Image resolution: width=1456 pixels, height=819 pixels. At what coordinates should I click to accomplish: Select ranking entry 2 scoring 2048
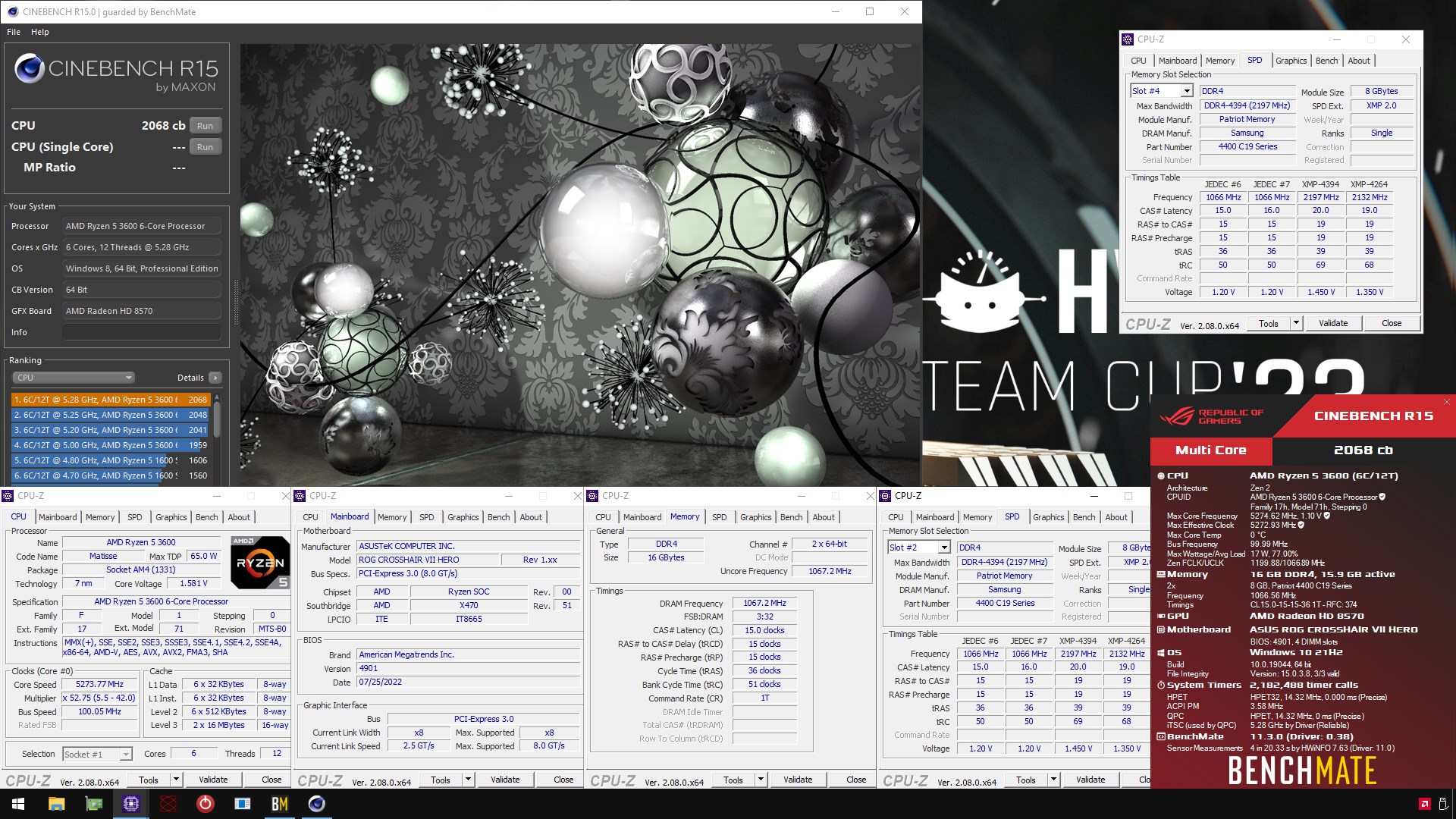coord(111,415)
